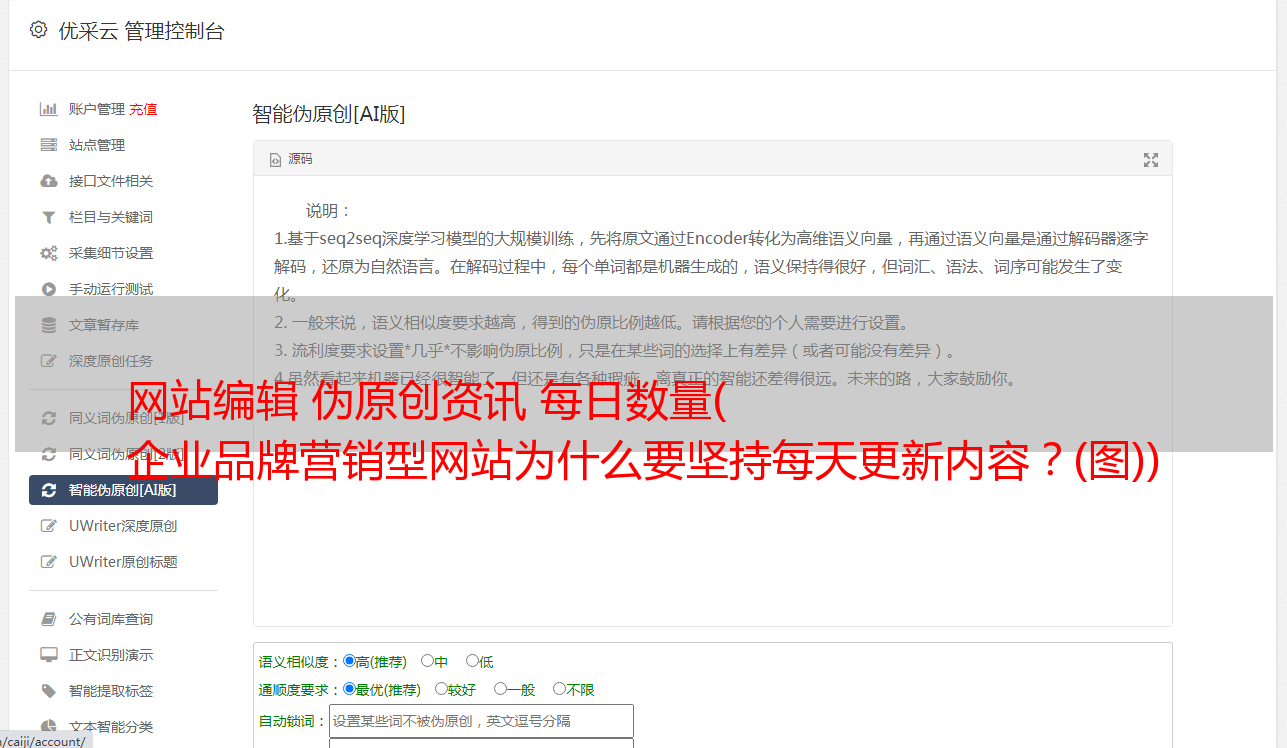Select 中 for 语义相似度
The width and height of the screenshot is (1287, 748).
click(427, 661)
